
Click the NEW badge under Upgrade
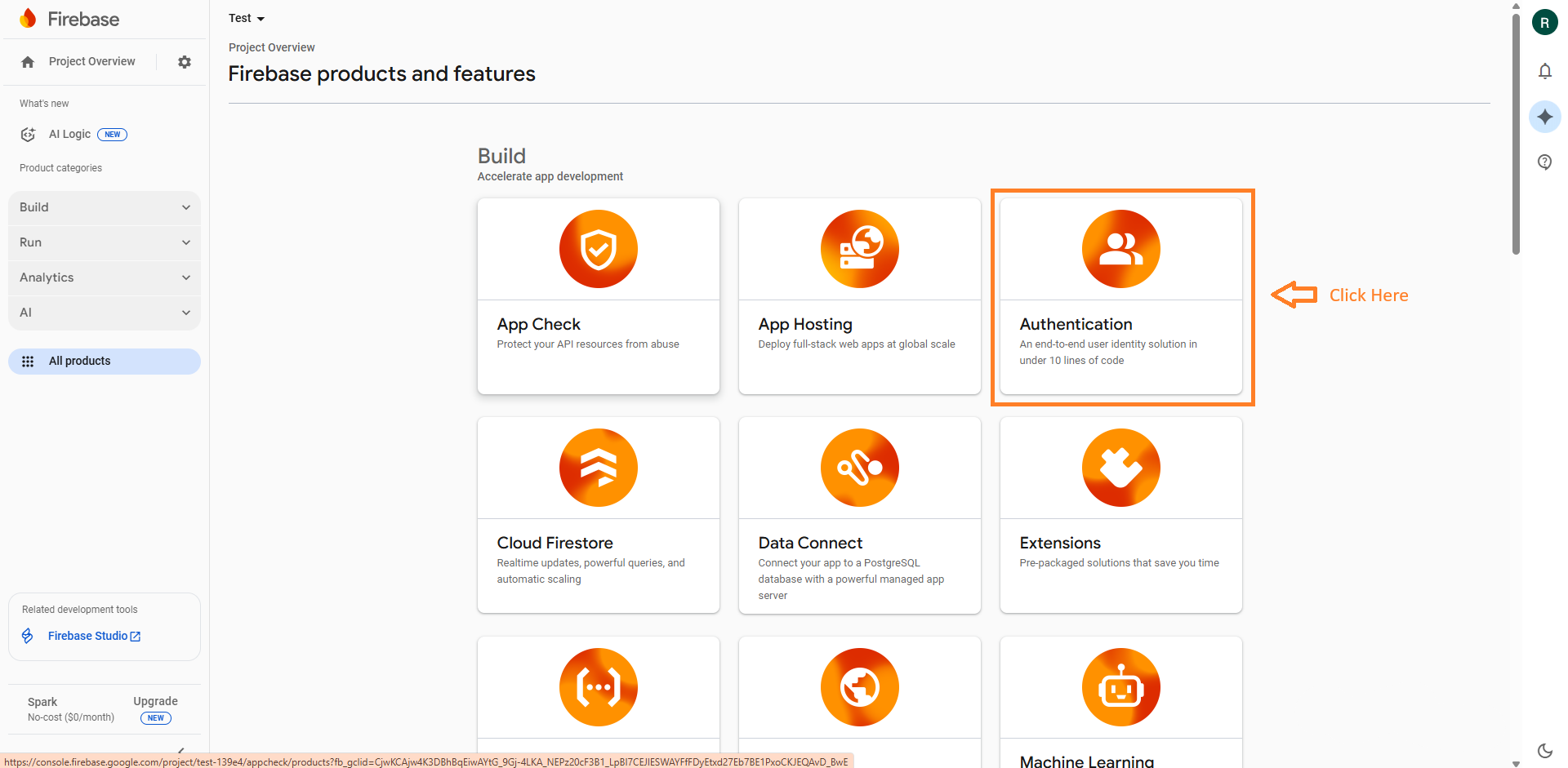[x=156, y=718]
